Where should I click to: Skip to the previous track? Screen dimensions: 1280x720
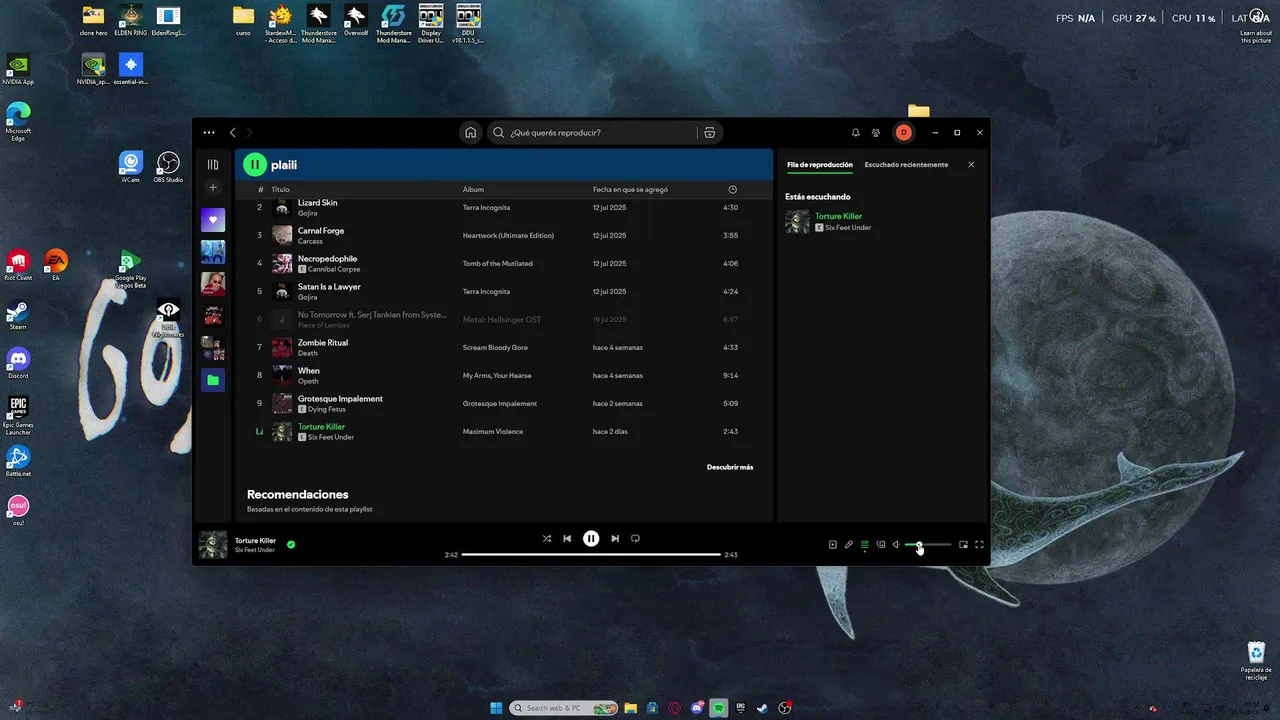pyautogui.click(x=567, y=538)
